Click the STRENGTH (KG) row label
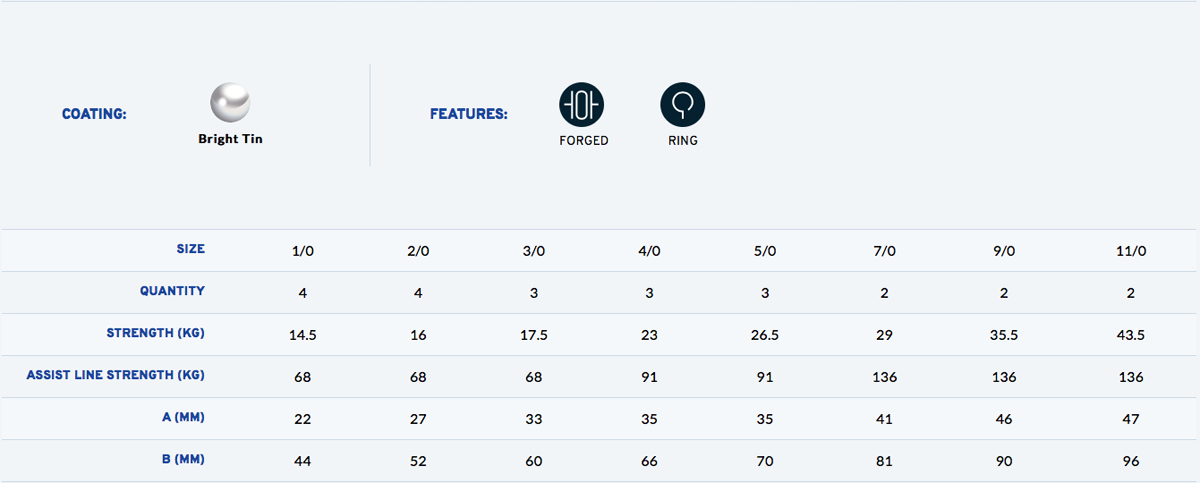Screen dimensions: 1200x483 [155, 333]
